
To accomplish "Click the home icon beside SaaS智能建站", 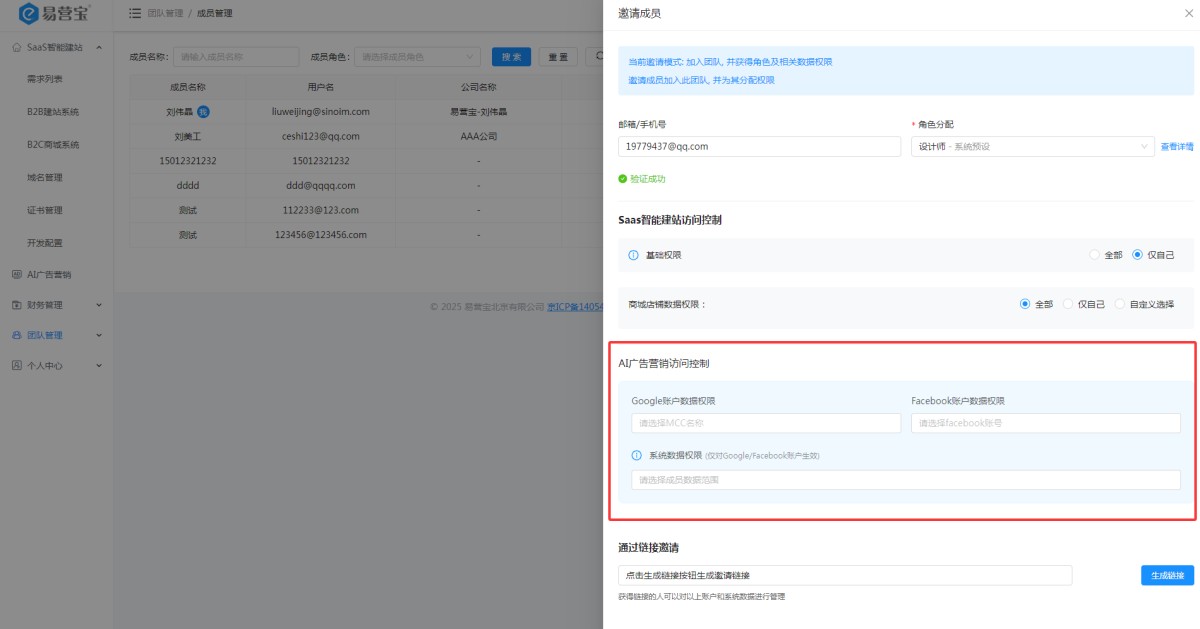I will (17, 47).
